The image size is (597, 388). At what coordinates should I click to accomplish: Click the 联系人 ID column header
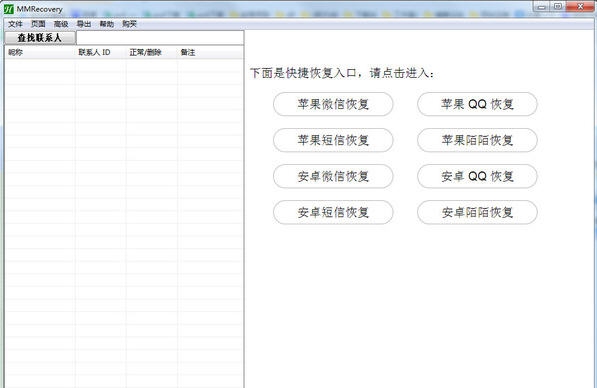pos(101,53)
